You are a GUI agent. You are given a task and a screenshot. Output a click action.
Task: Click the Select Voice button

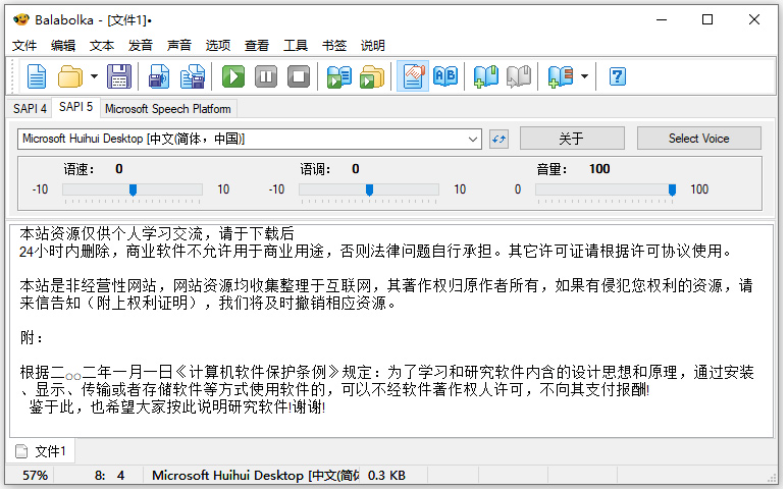[698, 139]
